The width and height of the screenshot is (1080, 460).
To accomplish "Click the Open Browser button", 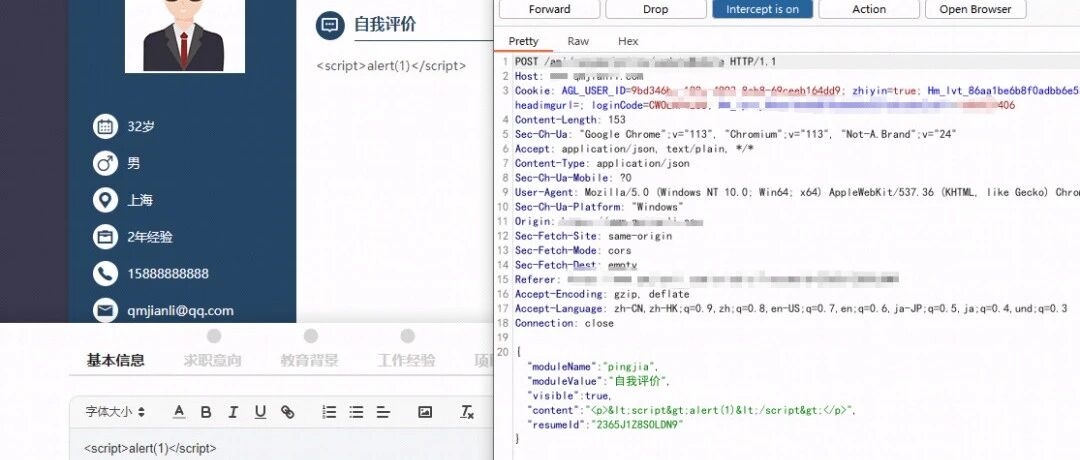I will 975,10.
